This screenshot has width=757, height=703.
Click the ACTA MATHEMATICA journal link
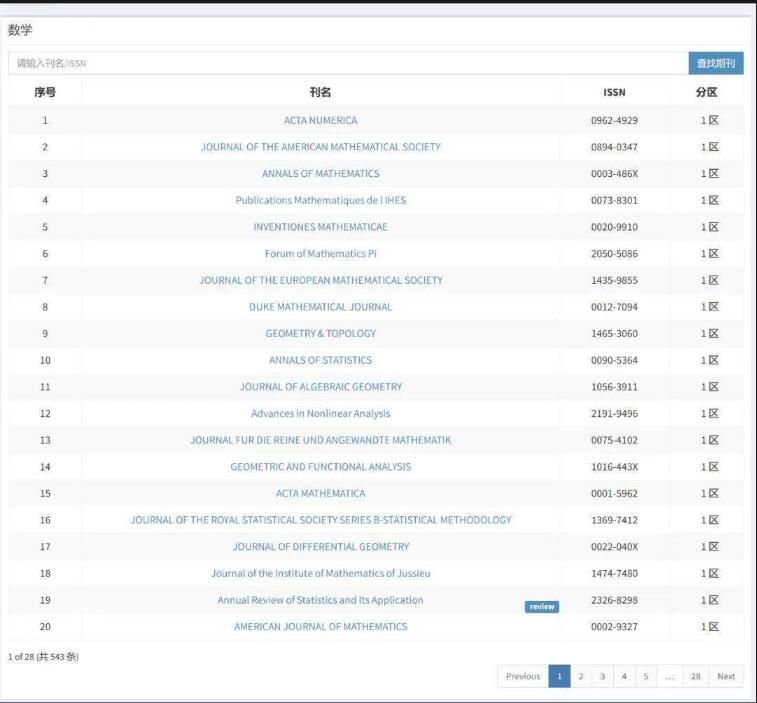(x=320, y=494)
